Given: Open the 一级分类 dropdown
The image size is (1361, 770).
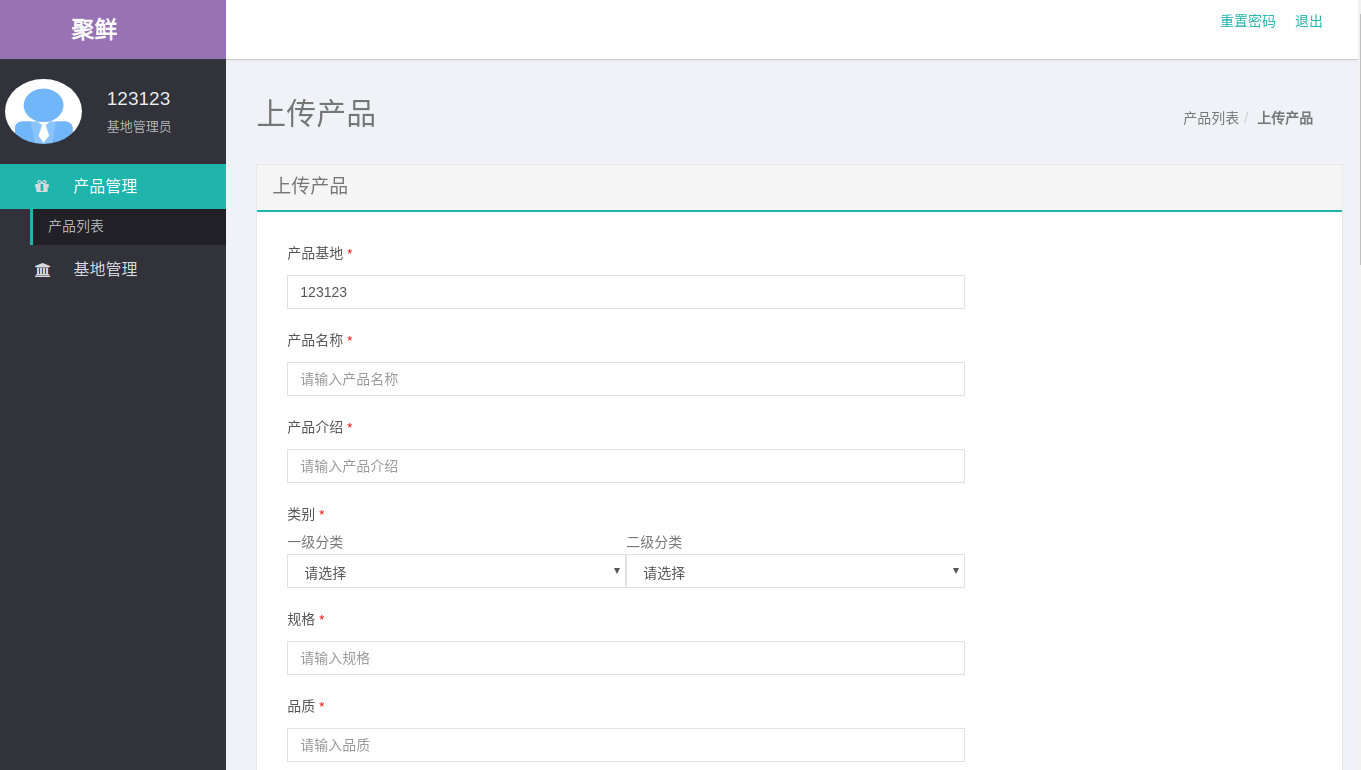Looking at the screenshot, I should 455,572.
